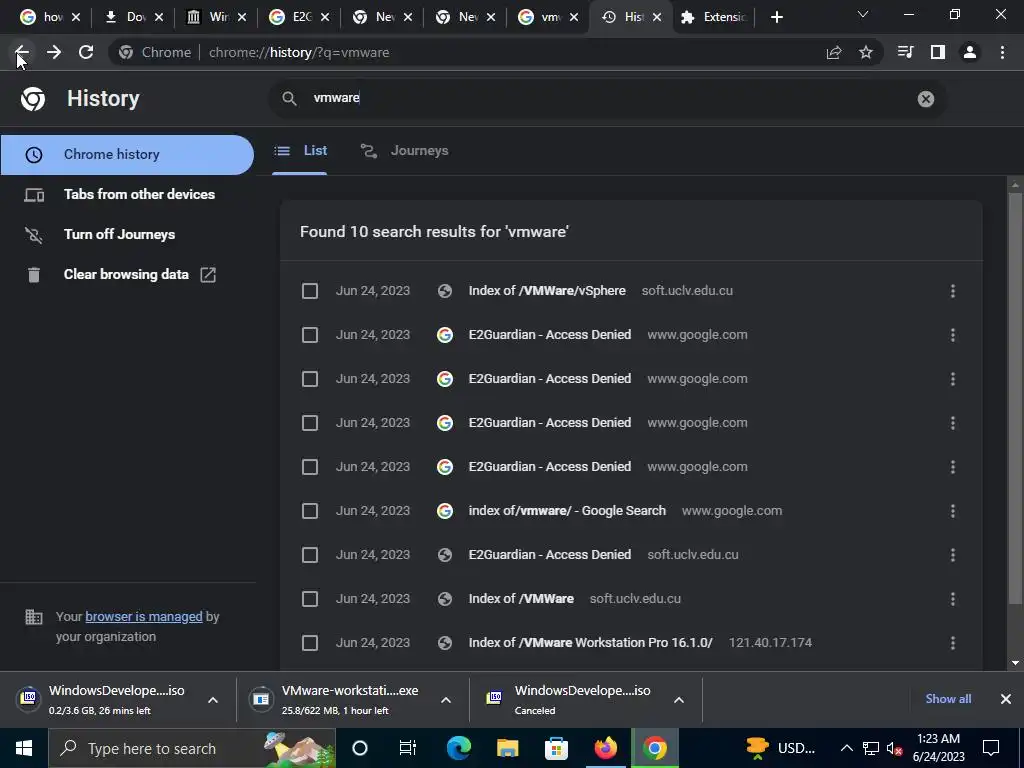Click the browser is managed link

click(144, 616)
